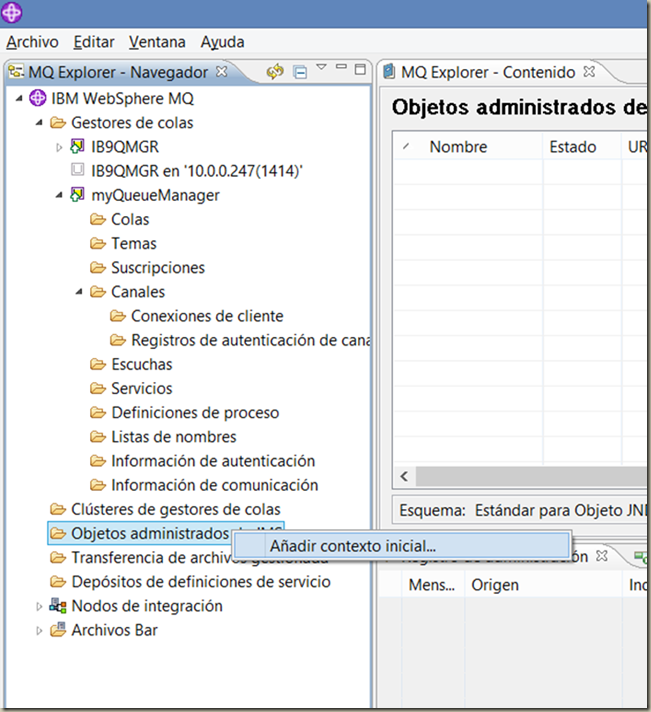Image resolution: width=651 pixels, height=712 pixels.
Task: Switch to the MQ Explorer - Contenido tab
Action: coord(488,72)
